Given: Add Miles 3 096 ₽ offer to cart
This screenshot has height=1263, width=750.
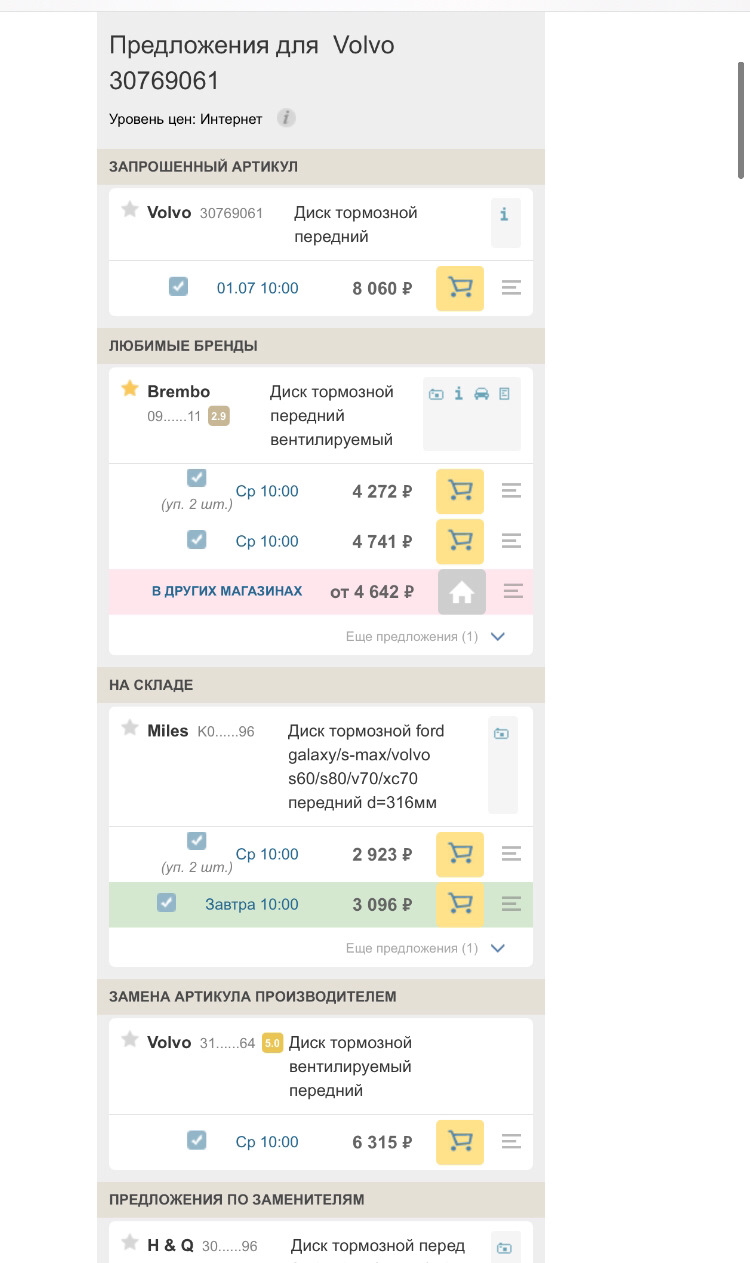Looking at the screenshot, I should (x=460, y=904).
